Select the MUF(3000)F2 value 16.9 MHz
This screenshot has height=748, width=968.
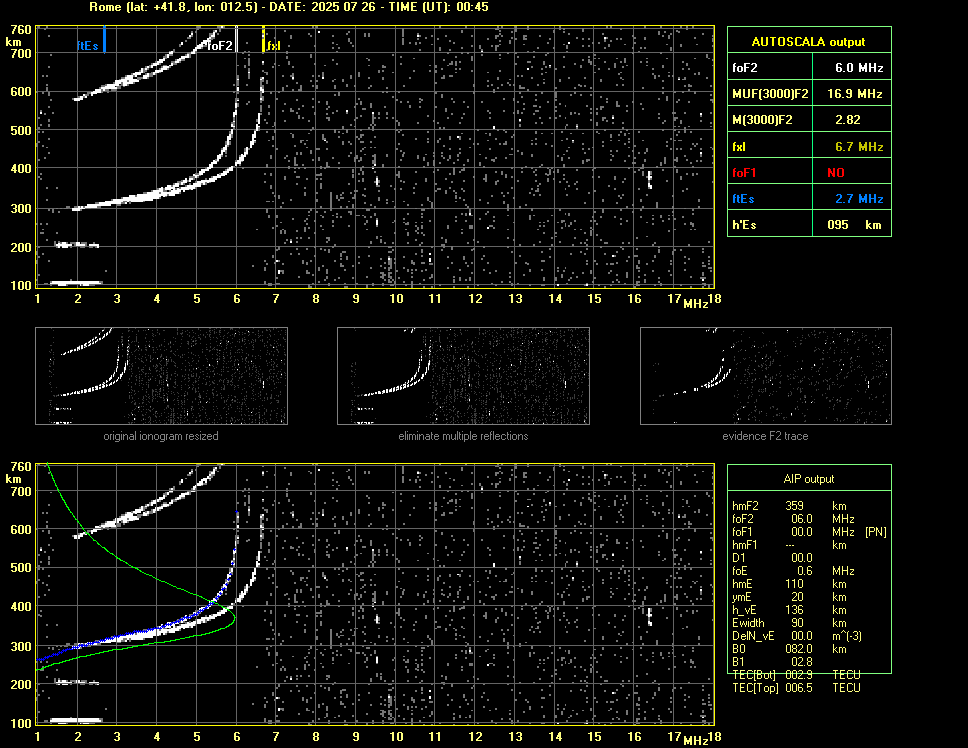pos(854,94)
